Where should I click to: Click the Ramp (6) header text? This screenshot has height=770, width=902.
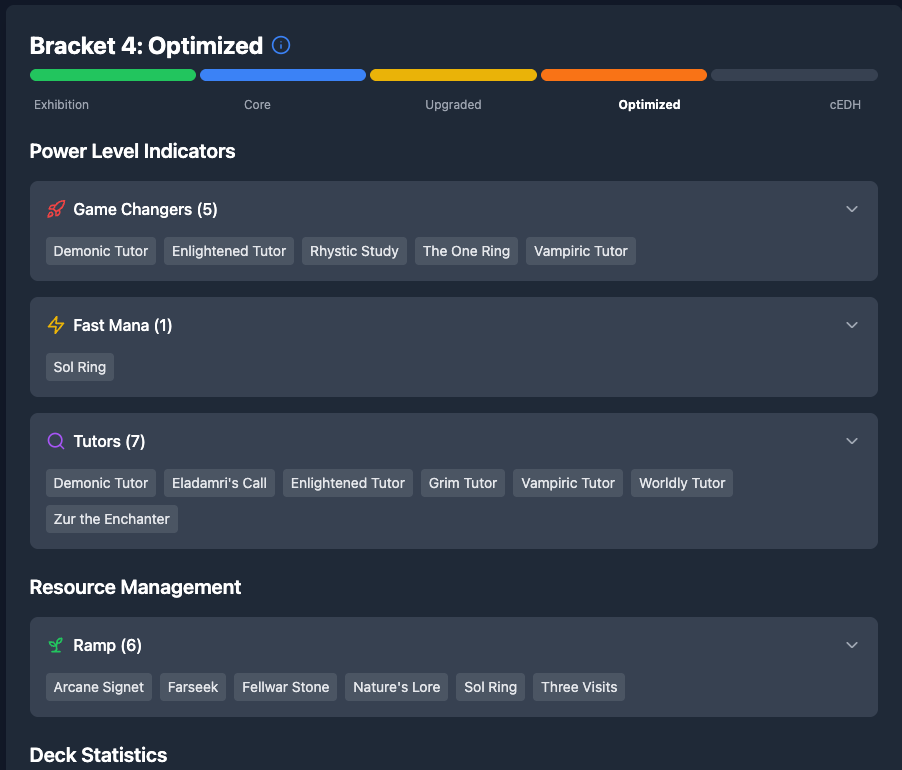click(108, 645)
